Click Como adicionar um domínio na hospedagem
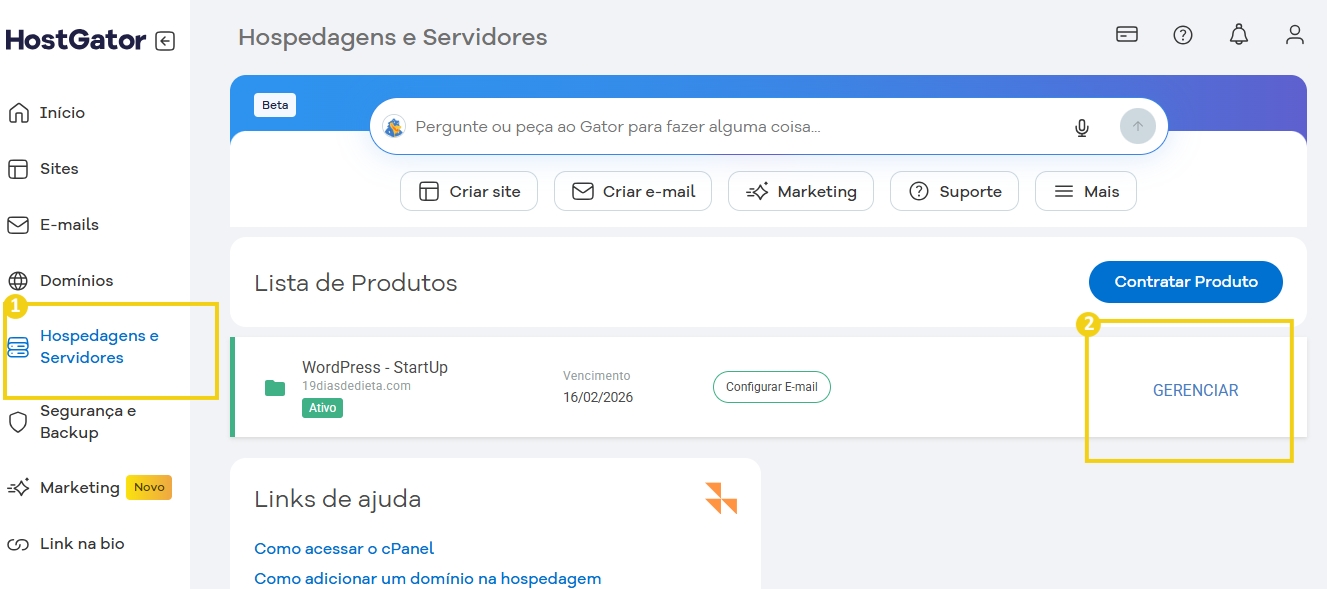This screenshot has width=1327, height=589. (427, 578)
